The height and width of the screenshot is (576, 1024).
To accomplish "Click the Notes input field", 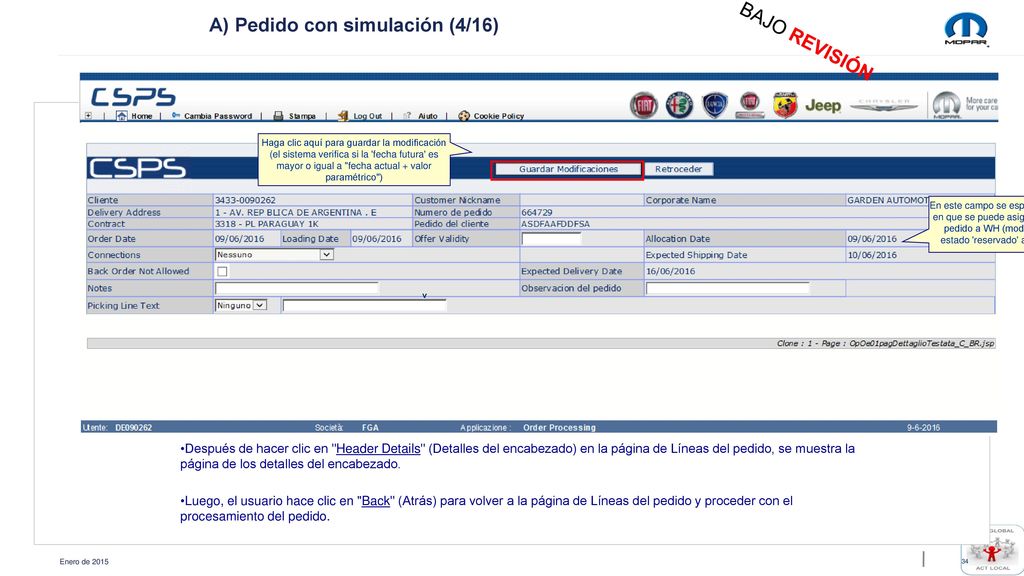I will click(296, 288).
